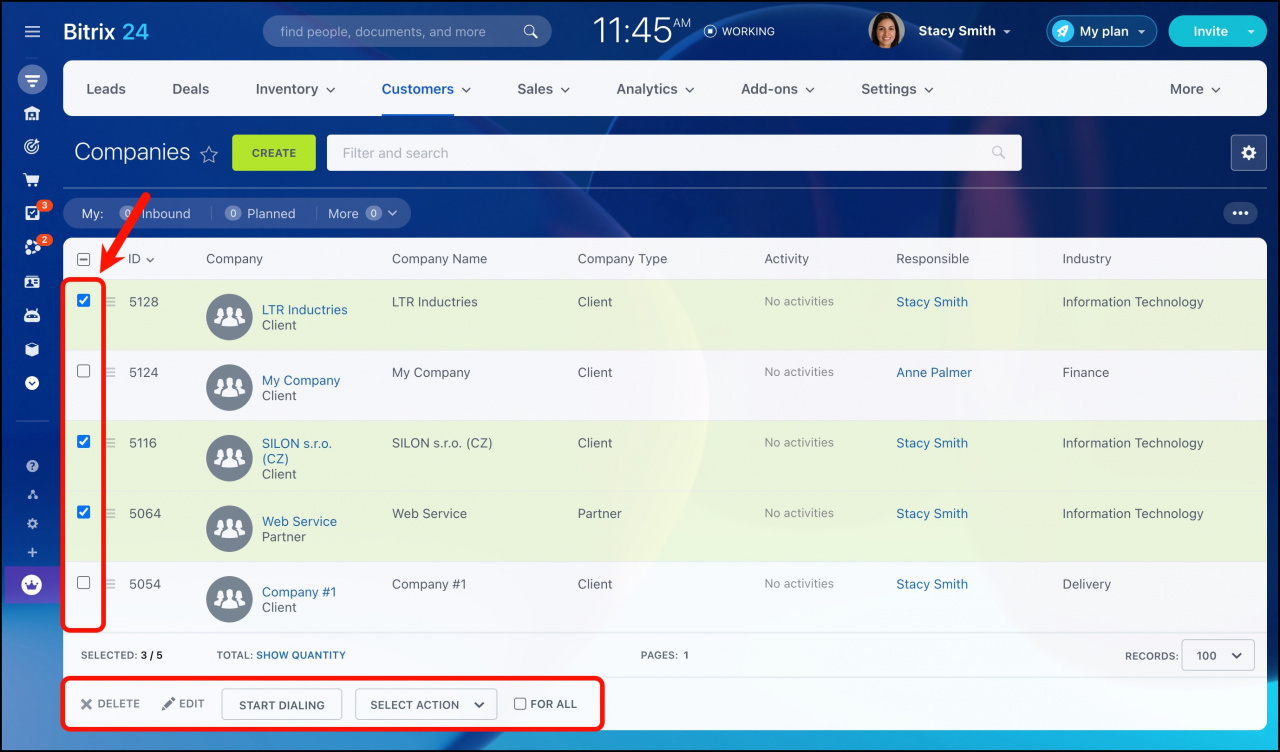Open the hamburger main menu
This screenshot has height=752, width=1280.
(x=32, y=32)
